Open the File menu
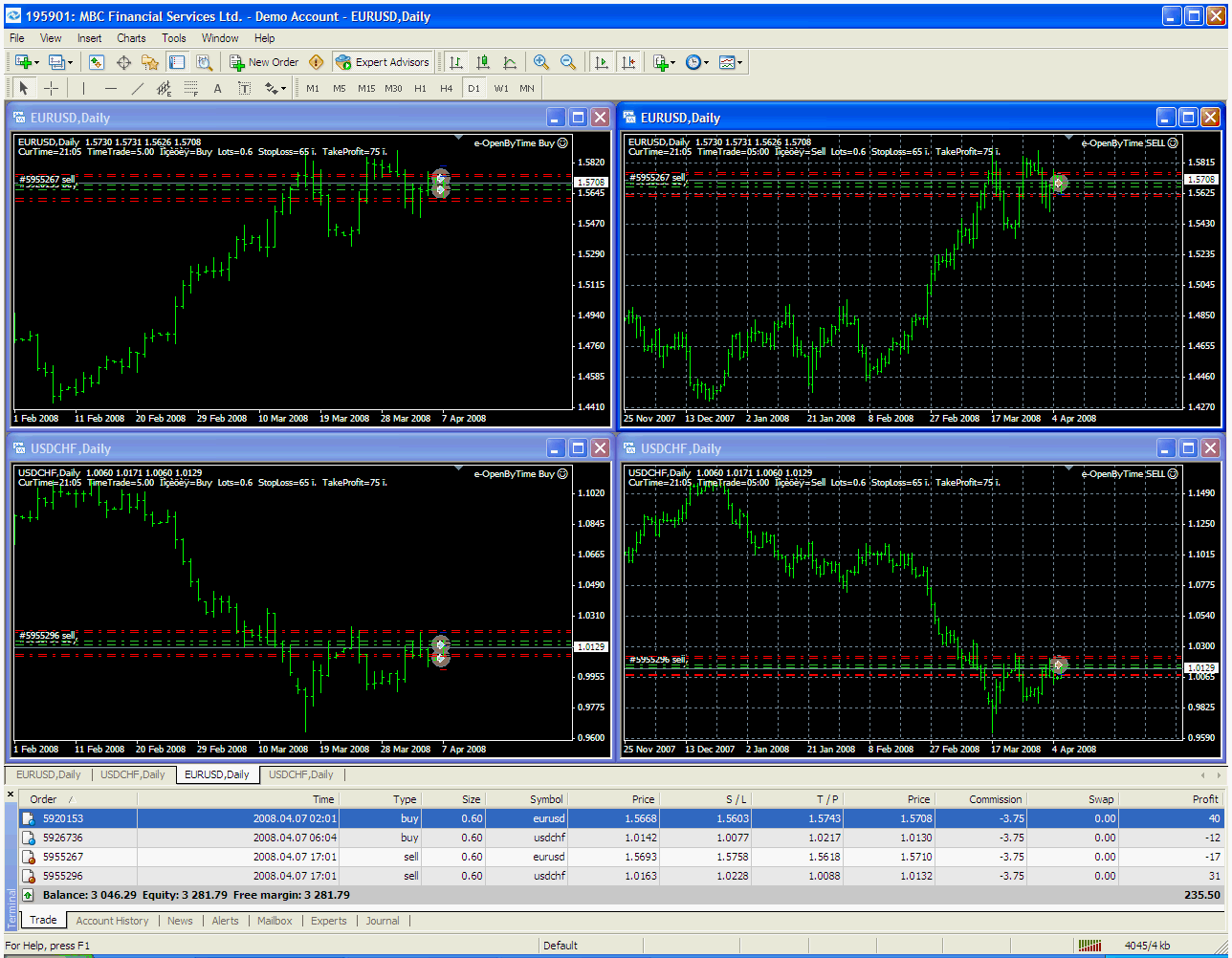Viewport: 1232px width, 958px height. [x=17, y=38]
